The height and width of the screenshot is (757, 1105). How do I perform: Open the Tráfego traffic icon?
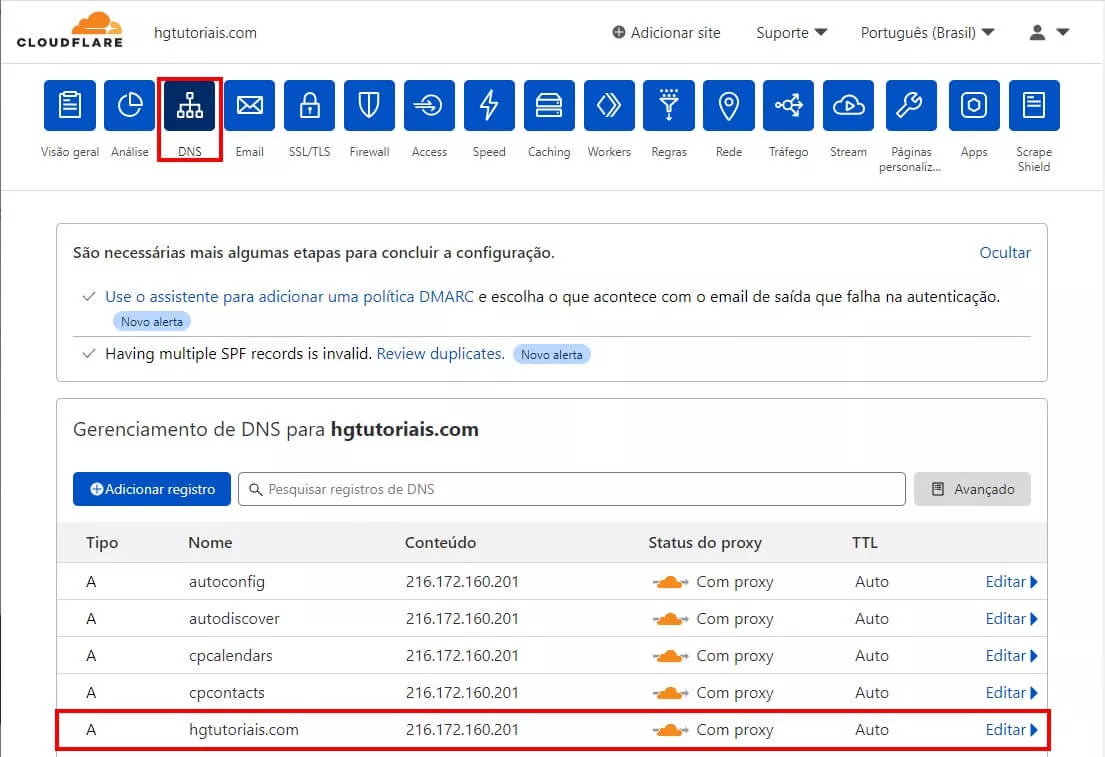coord(789,106)
